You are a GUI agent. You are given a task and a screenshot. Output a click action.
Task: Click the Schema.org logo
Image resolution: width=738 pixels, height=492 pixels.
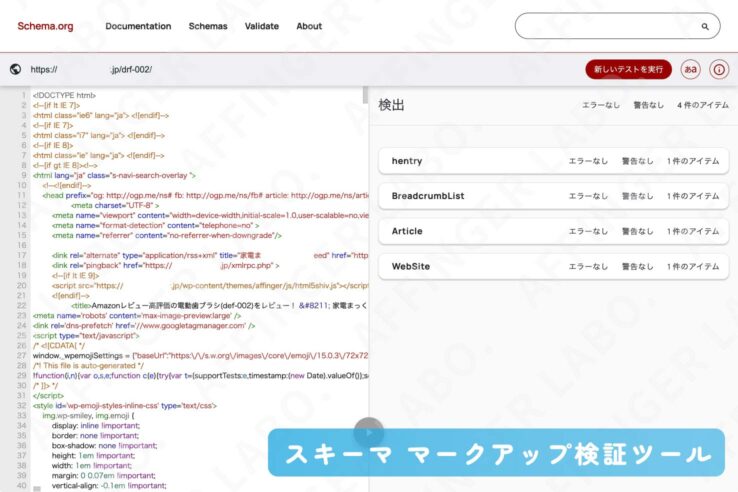pyautogui.click(x=45, y=26)
